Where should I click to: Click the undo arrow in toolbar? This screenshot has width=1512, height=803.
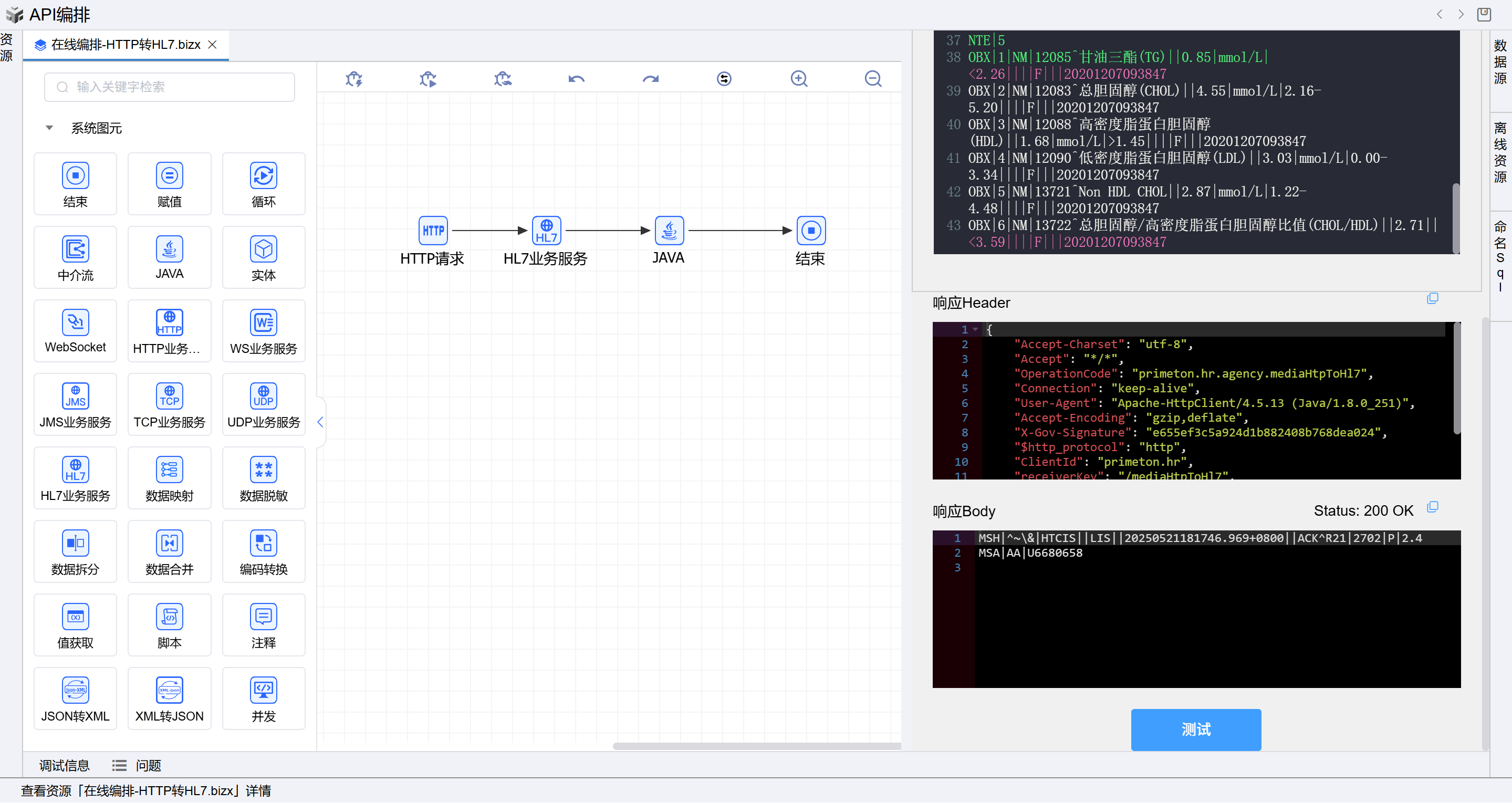point(576,79)
